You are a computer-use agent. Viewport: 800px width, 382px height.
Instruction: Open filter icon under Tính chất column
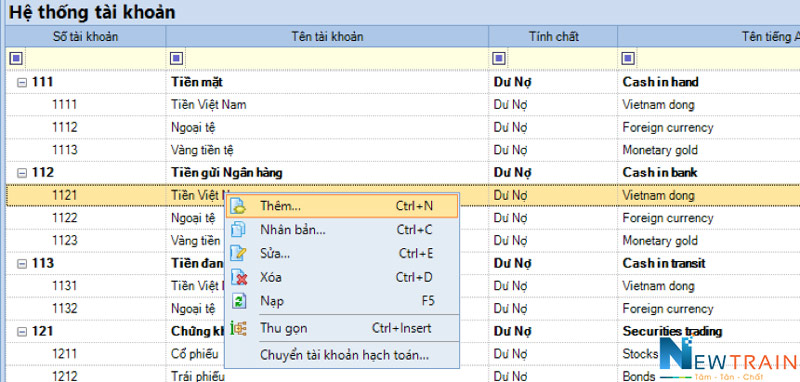pos(498,59)
